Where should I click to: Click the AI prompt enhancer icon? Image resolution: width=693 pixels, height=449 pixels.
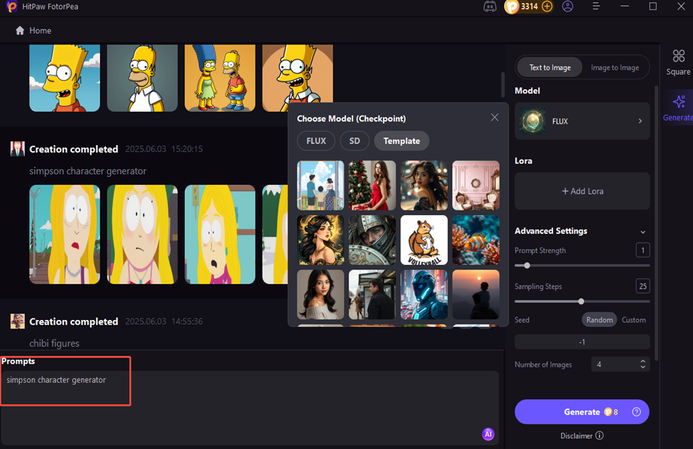488,434
